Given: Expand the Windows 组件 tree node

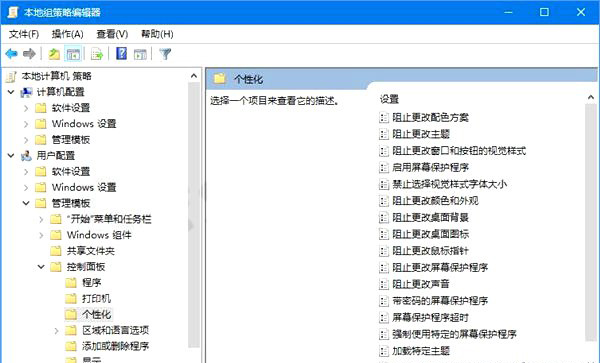Looking at the screenshot, I should (41, 235).
